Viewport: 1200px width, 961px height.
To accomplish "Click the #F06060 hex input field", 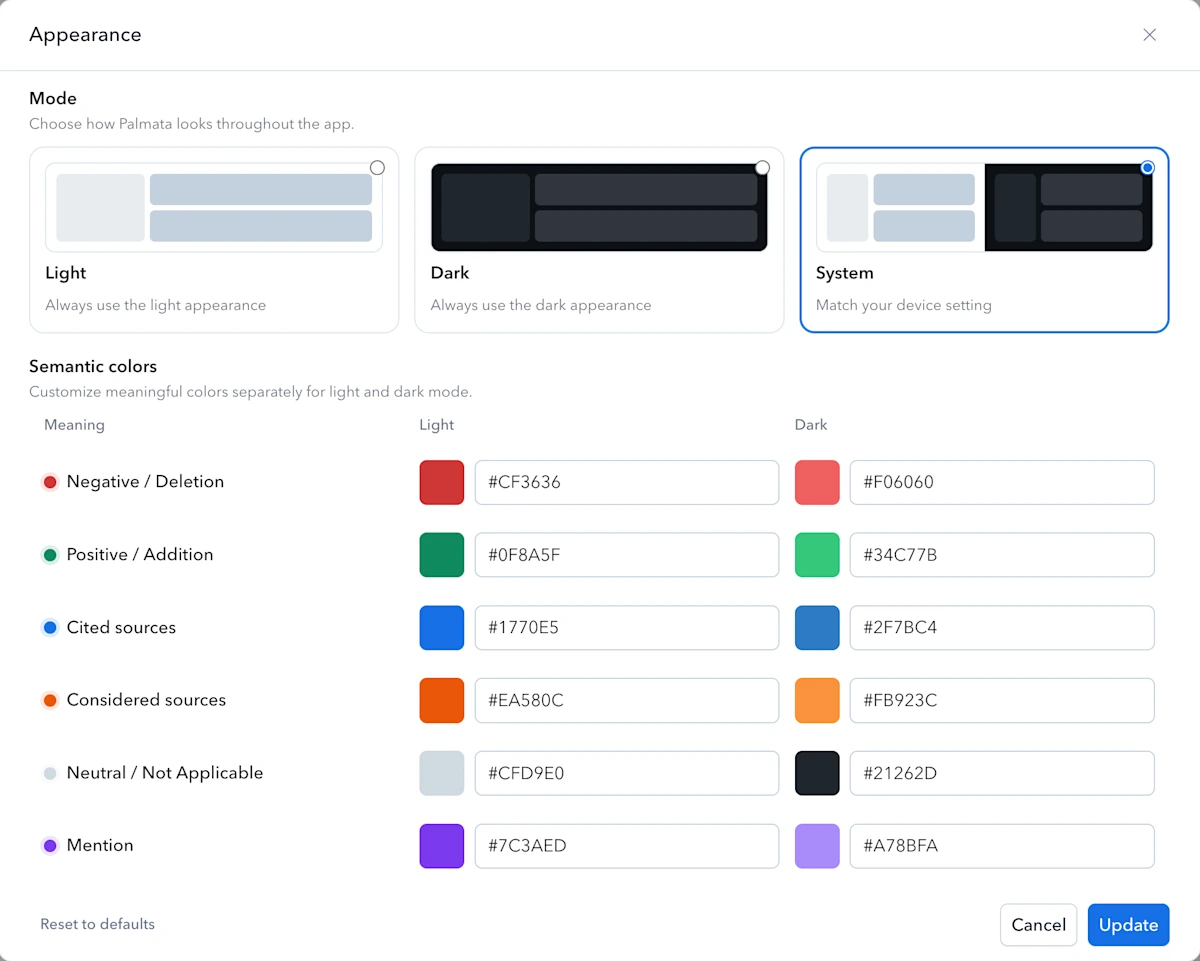I will 1002,482.
